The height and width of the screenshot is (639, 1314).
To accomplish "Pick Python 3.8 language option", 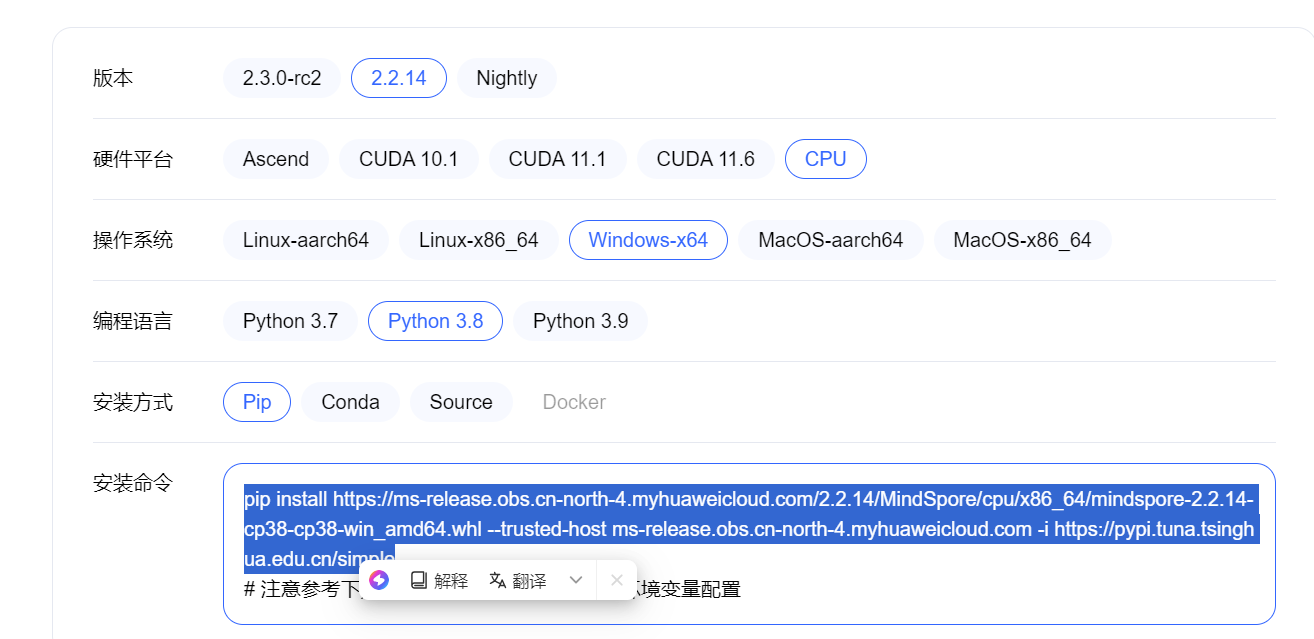I will (436, 321).
